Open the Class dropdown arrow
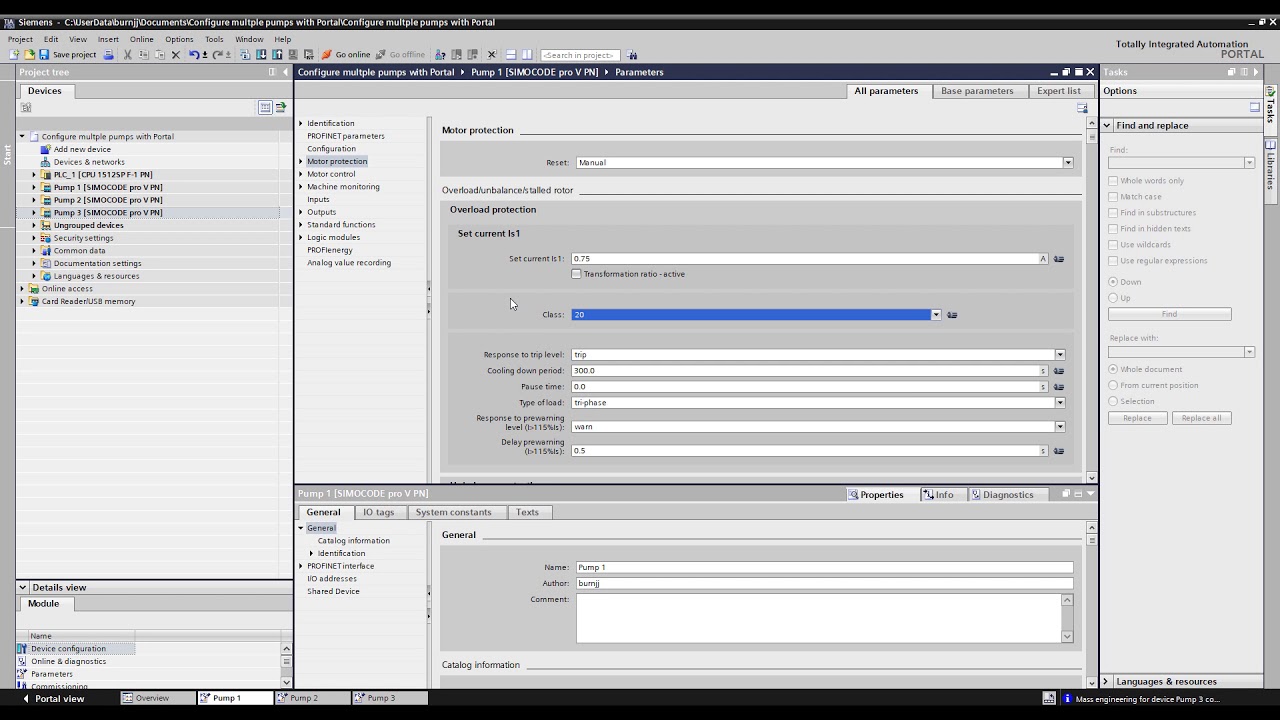 (936, 315)
